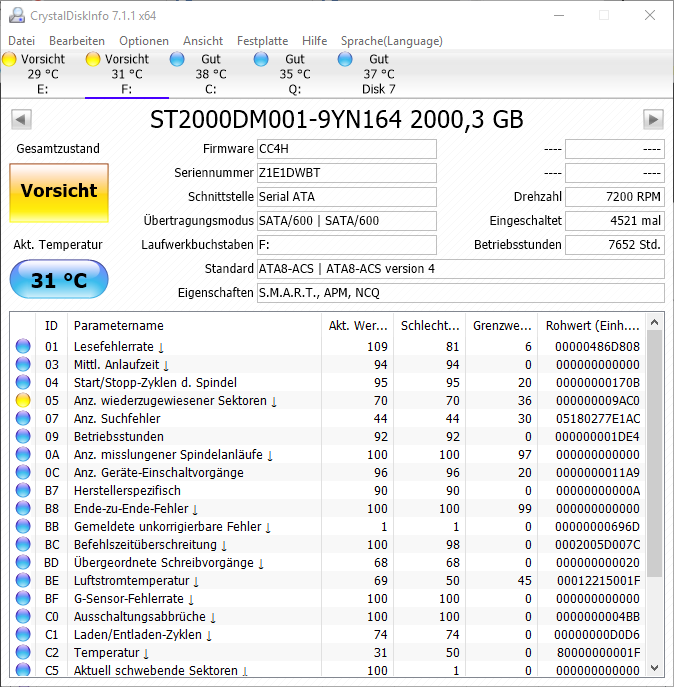
Task: Select the Anz. Suchfehler parameter name
Action: point(117,418)
